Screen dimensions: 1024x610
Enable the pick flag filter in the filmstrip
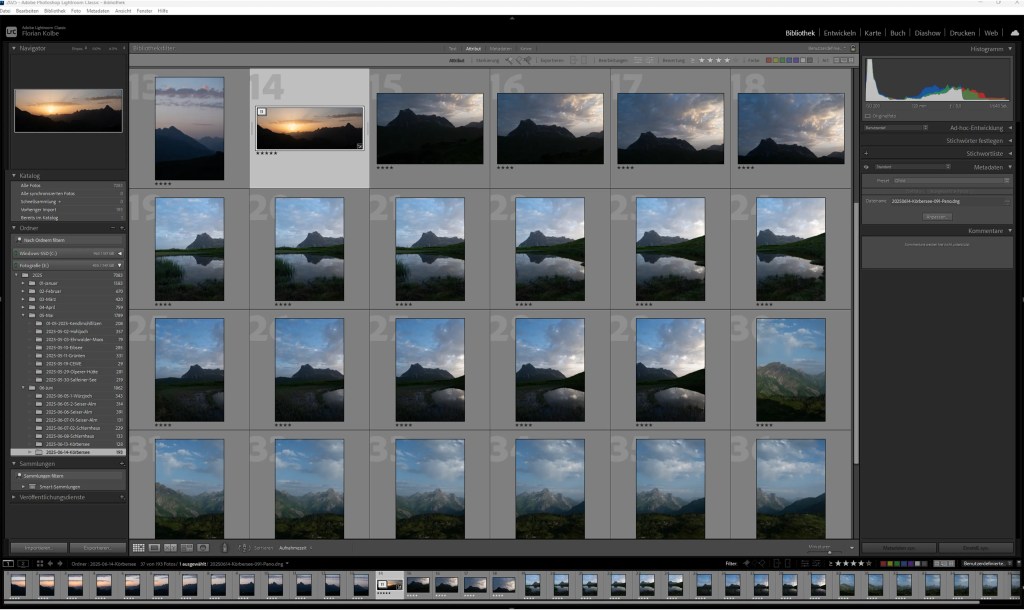coord(747,565)
